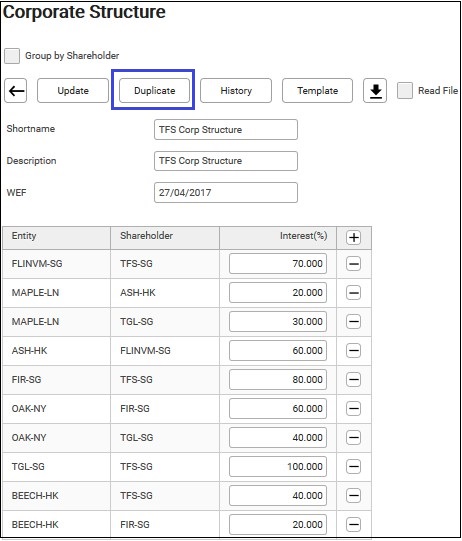Remove the MAPLE-LN ASH-HK row
The width and height of the screenshot is (462, 541).
354,293
